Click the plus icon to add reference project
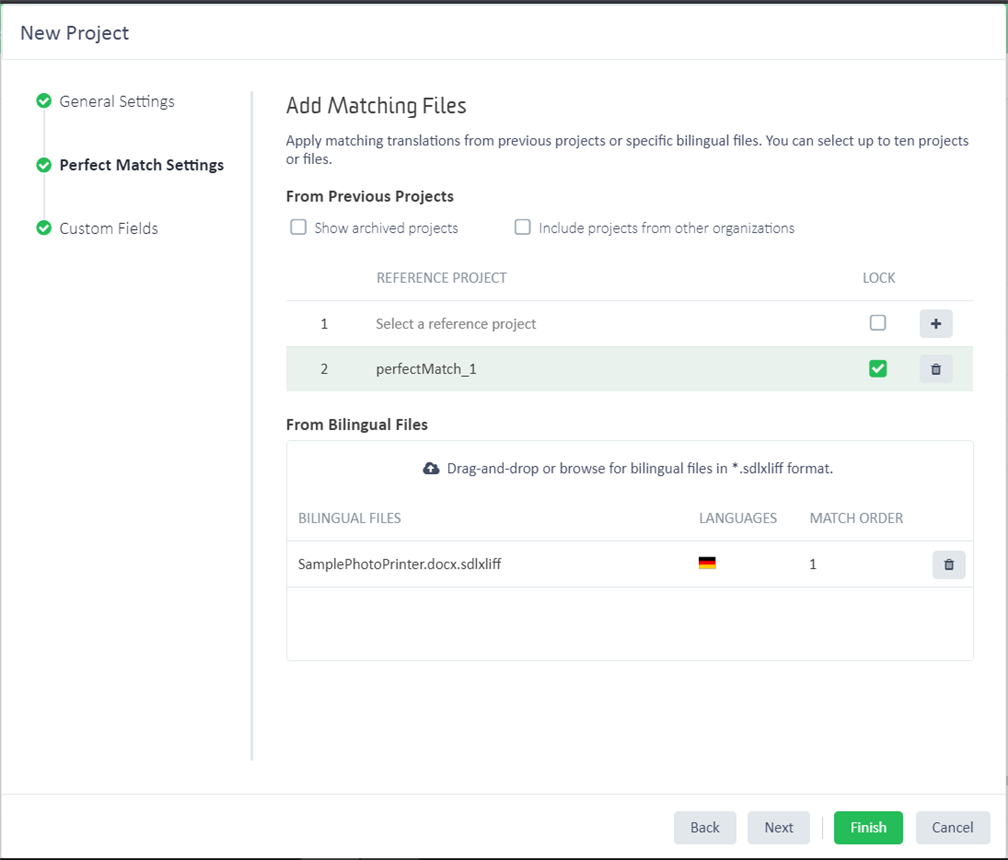This screenshot has width=1008, height=860. 936,324
